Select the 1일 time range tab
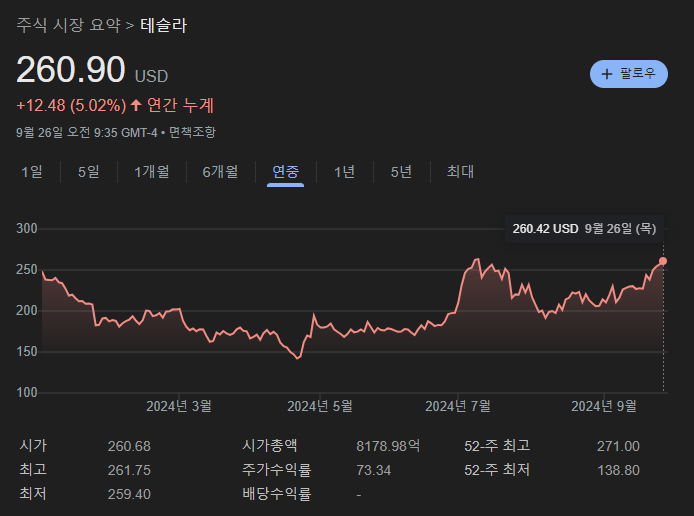 coord(32,172)
